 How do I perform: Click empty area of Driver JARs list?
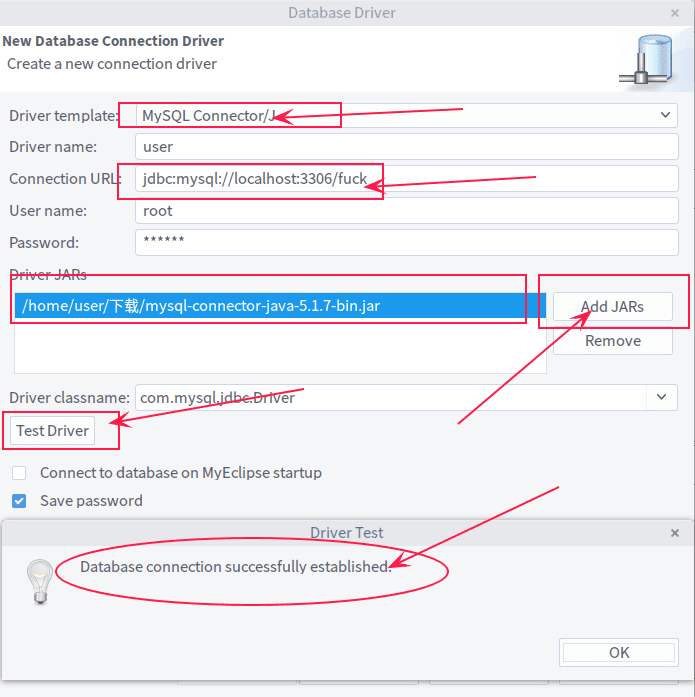(280, 348)
